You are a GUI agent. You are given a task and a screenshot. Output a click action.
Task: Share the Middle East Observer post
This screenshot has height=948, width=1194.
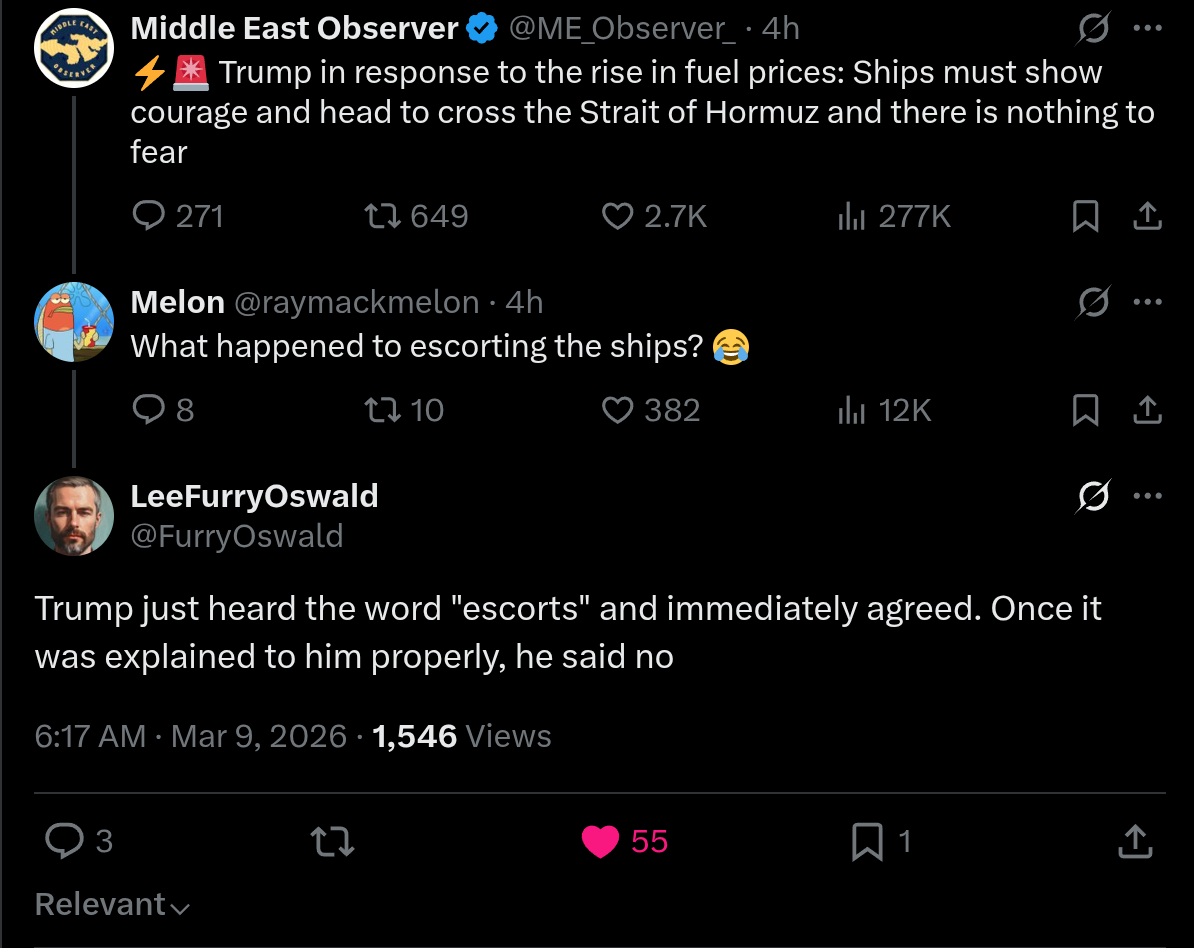[x=1147, y=216]
